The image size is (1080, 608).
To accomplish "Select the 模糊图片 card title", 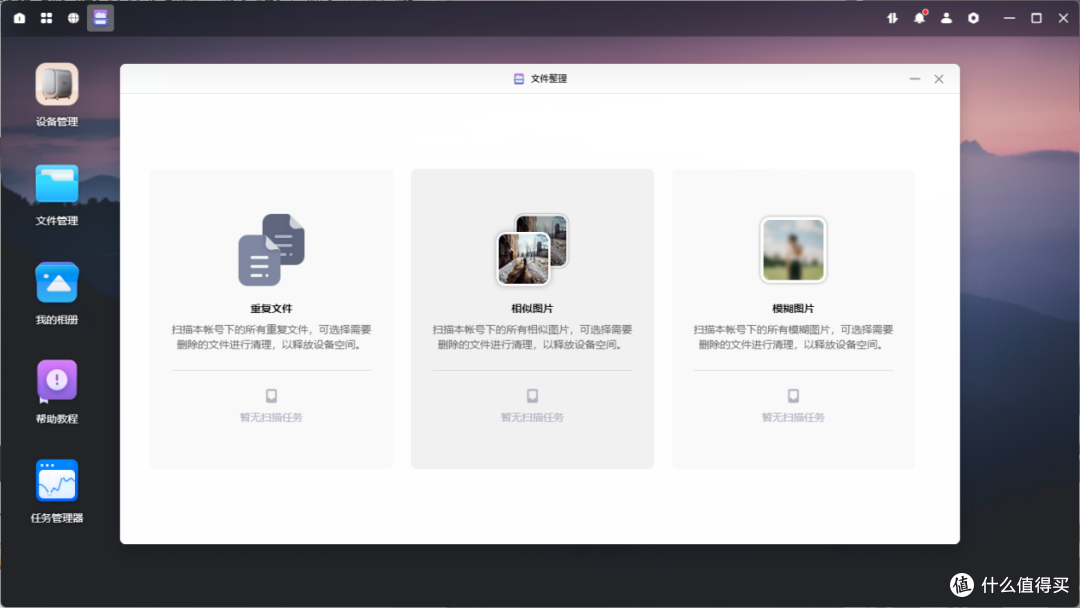I will click(x=793, y=308).
